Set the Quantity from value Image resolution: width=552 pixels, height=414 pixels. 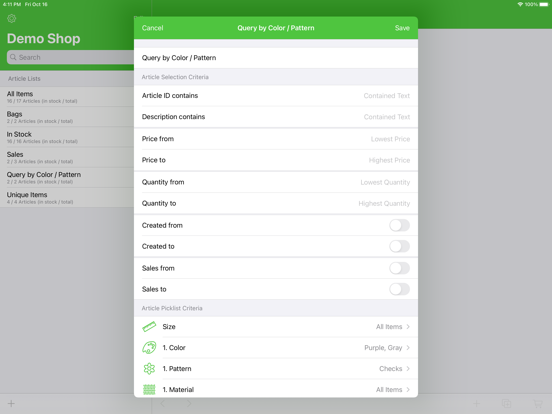276,182
